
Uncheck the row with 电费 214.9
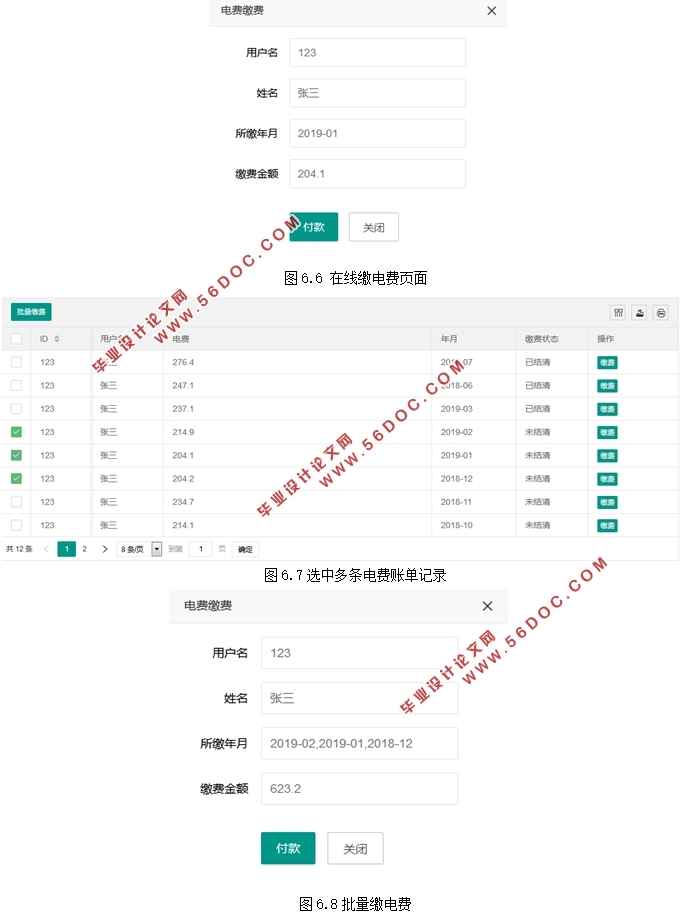coord(16,432)
